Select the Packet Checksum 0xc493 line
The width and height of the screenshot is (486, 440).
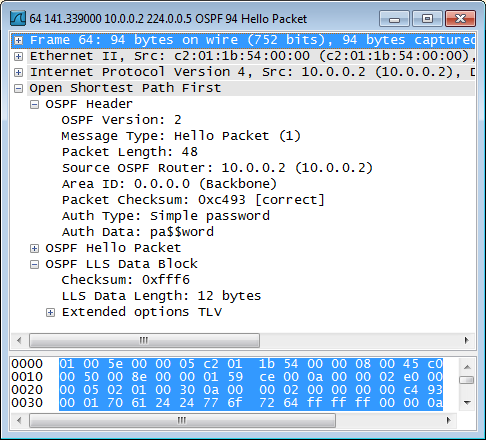[193, 200]
